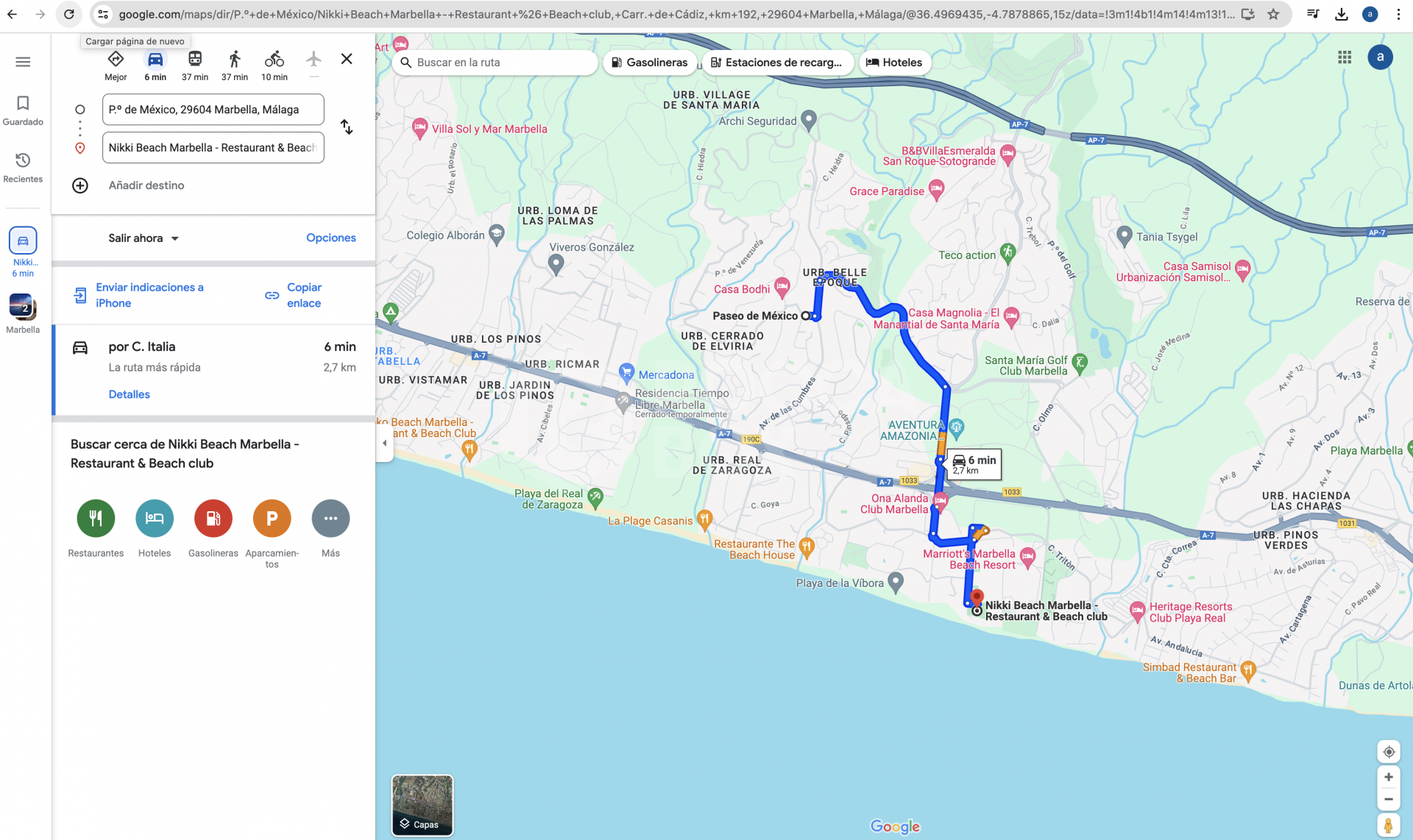Viewport: 1413px width, 840px height.
Task: Open Nikki 6 min recent route
Action: click(23, 252)
